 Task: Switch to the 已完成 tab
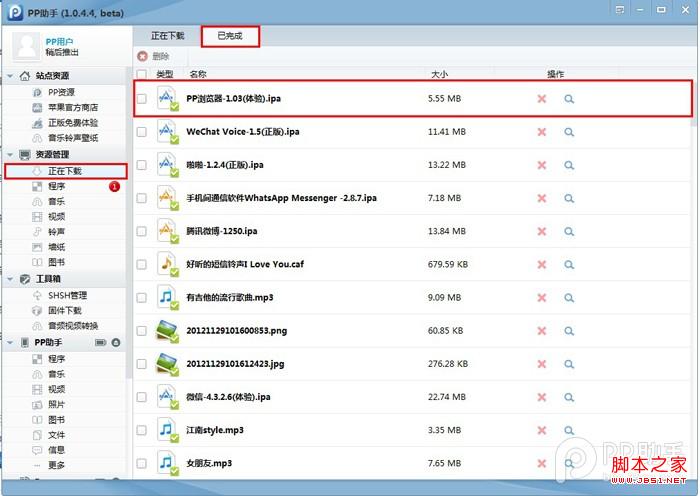[x=230, y=36]
